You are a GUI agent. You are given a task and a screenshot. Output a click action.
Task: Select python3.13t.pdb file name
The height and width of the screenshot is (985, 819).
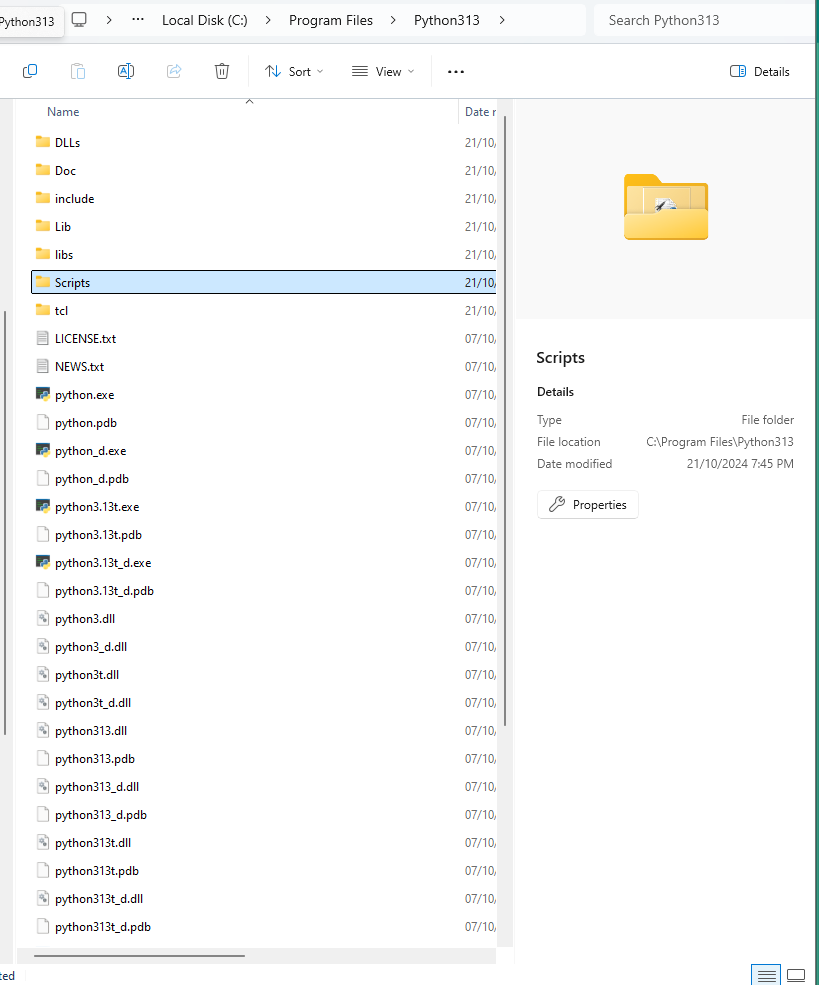99,535
